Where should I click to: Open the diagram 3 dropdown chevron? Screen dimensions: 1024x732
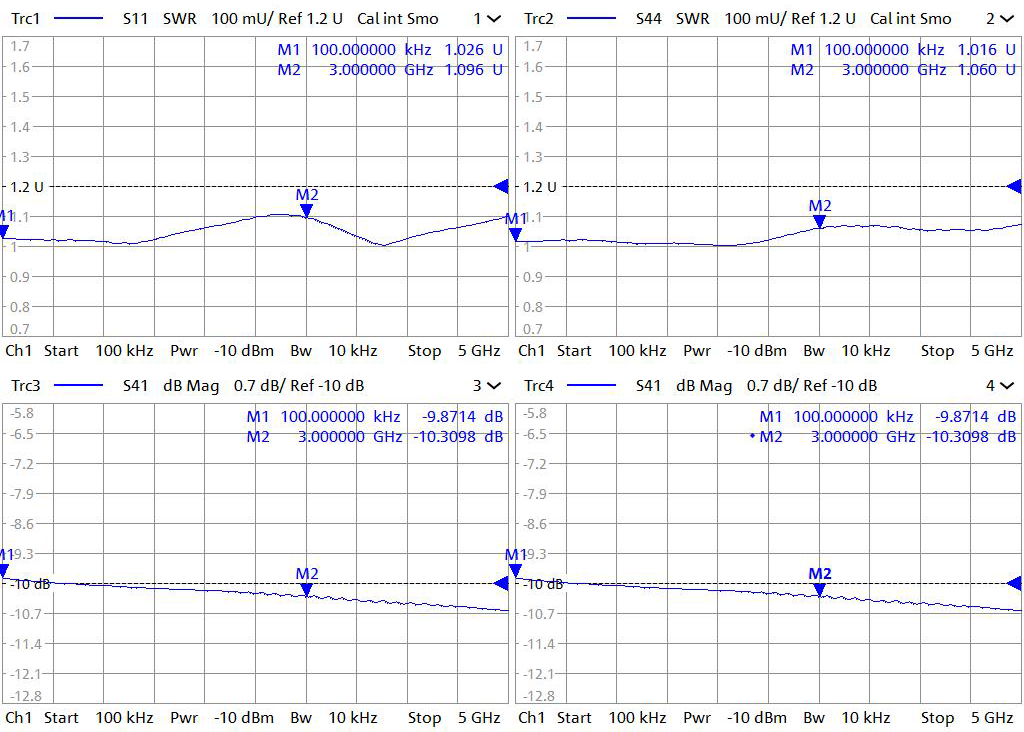coord(493,385)
